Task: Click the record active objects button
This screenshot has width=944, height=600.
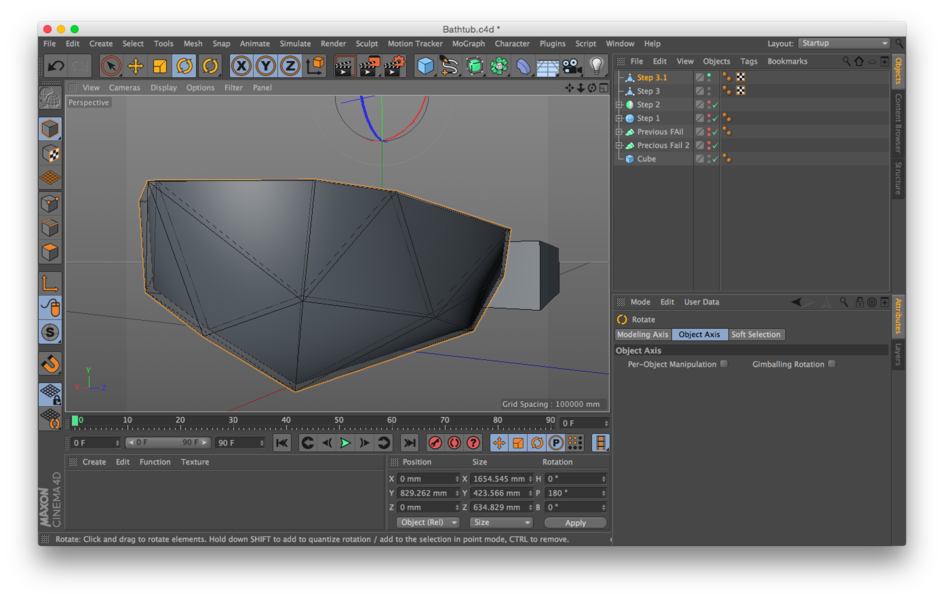Action: [x=435, y=444]
